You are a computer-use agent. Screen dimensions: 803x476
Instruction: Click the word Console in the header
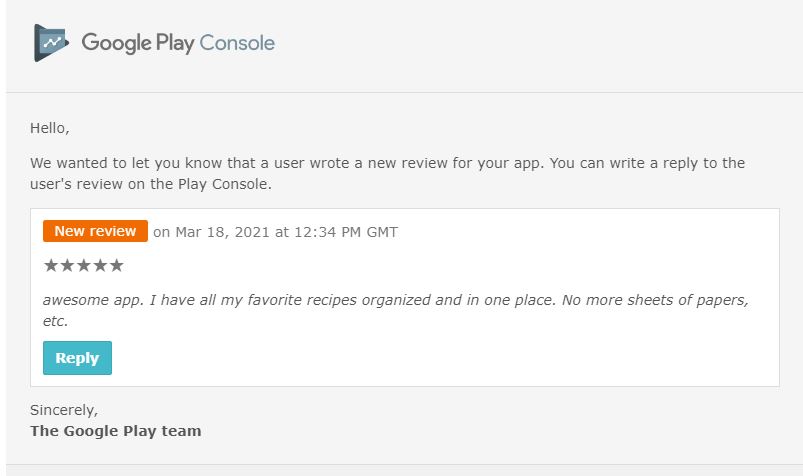(x=237, y=43)
